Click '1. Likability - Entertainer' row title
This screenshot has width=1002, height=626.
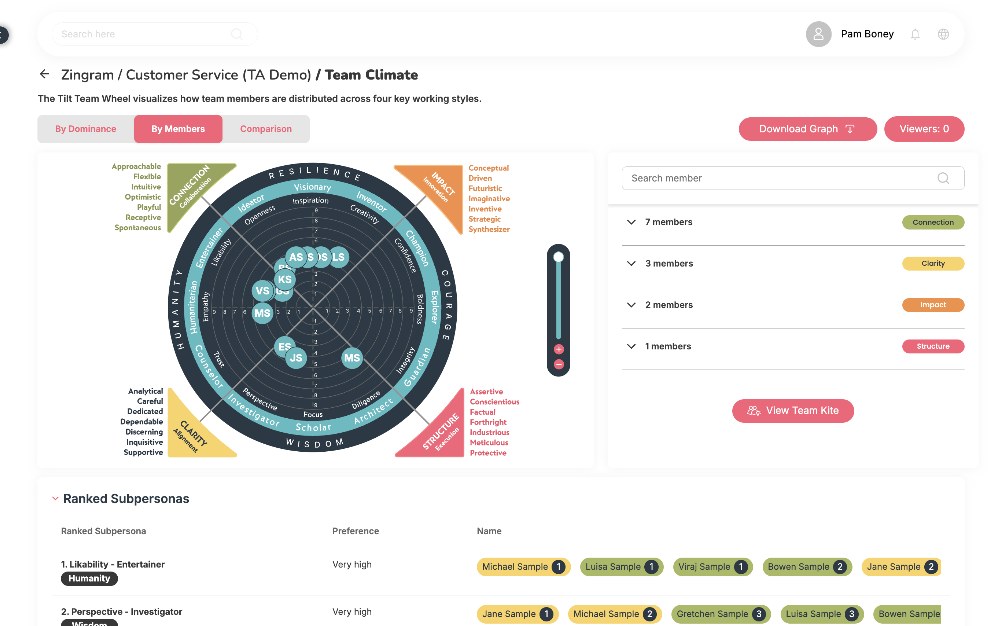pos(112,564)
